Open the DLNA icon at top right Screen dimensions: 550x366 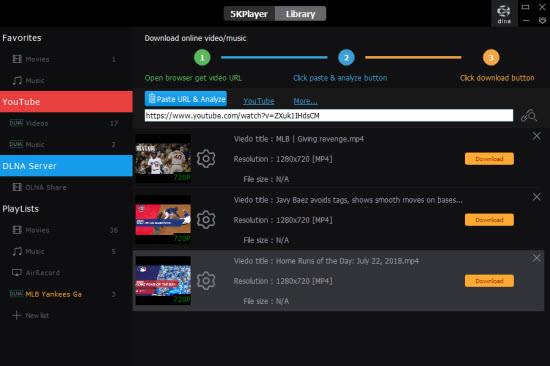(504, 14)
